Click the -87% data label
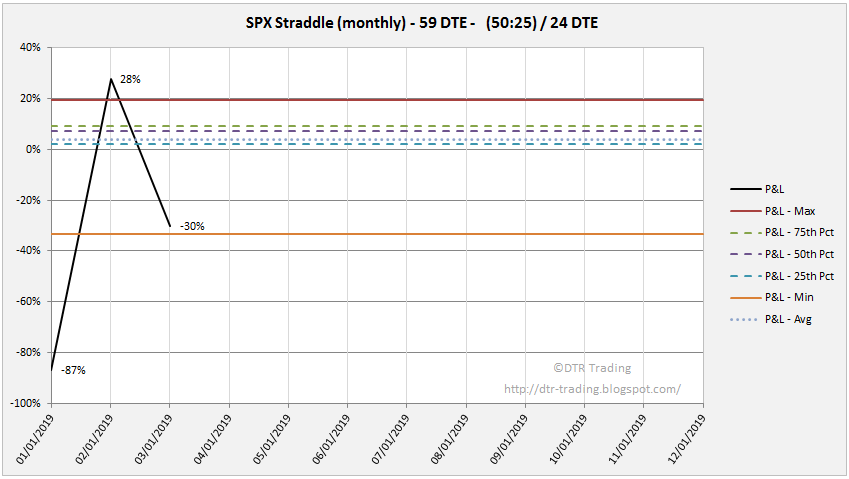Screen dimensions: 849x479 point(73,370)
